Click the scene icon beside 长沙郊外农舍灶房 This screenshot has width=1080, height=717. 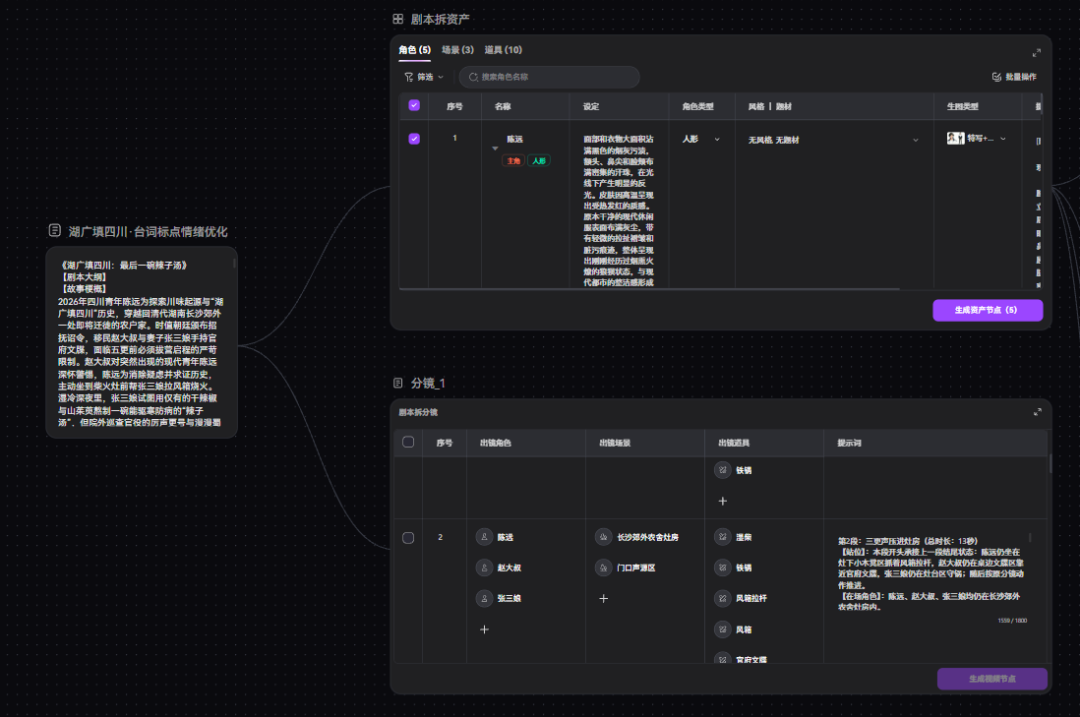point(603,537)
